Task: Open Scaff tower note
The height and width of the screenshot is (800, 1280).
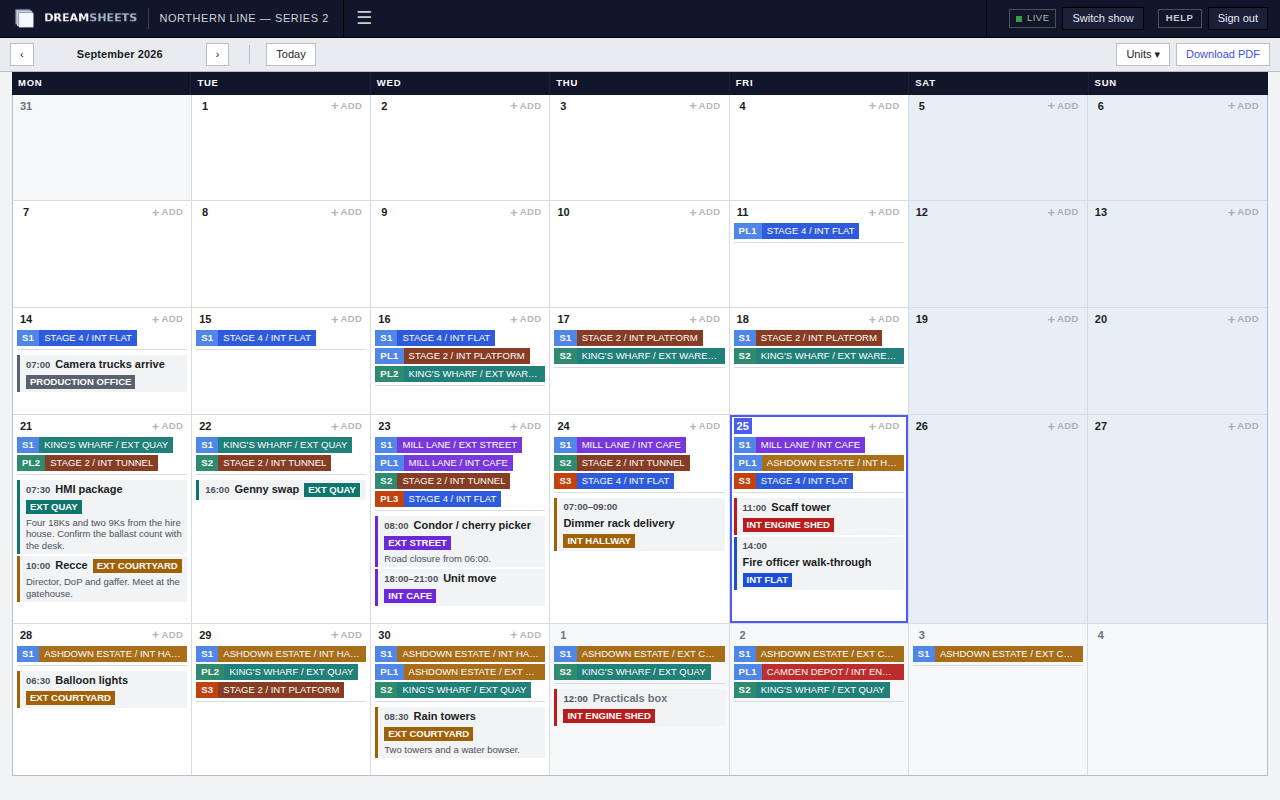Action: tap(819, 516)
